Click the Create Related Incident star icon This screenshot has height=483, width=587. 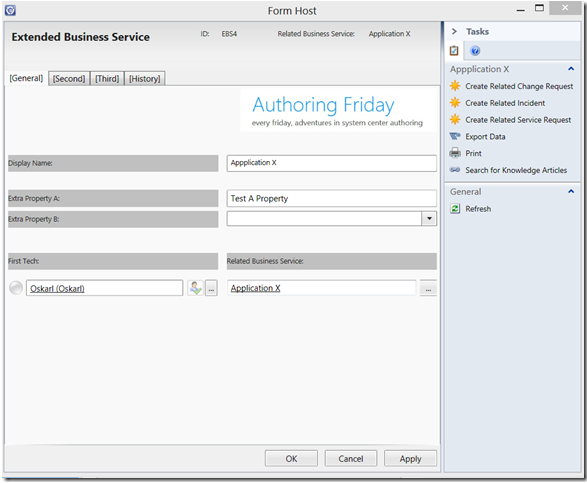(x=455, y=103)
